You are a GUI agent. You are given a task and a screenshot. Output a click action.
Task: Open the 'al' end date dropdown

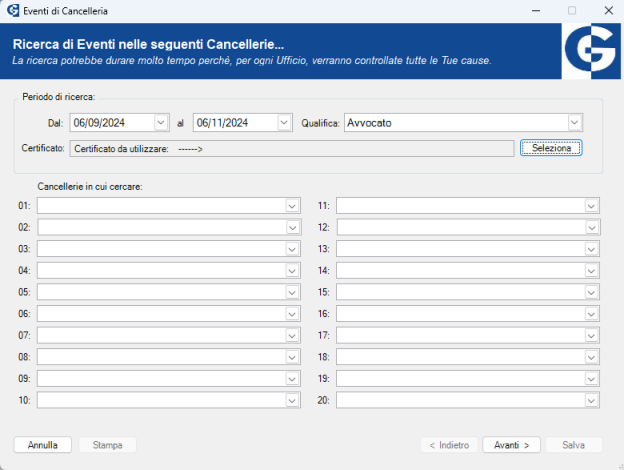tap(284, 123)
